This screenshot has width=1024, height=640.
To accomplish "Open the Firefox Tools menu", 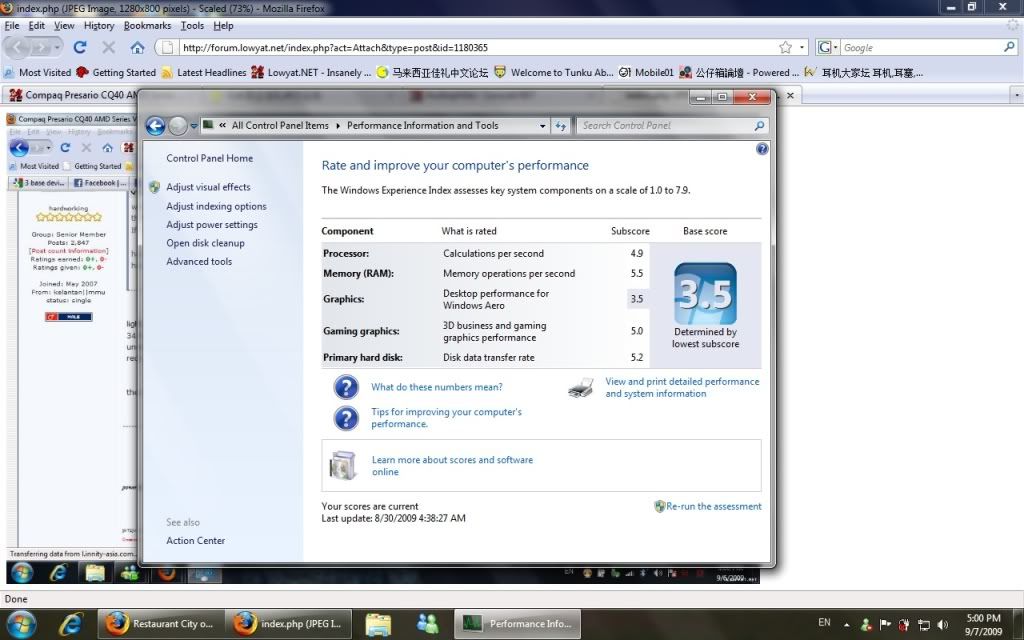I will point(192,25).
